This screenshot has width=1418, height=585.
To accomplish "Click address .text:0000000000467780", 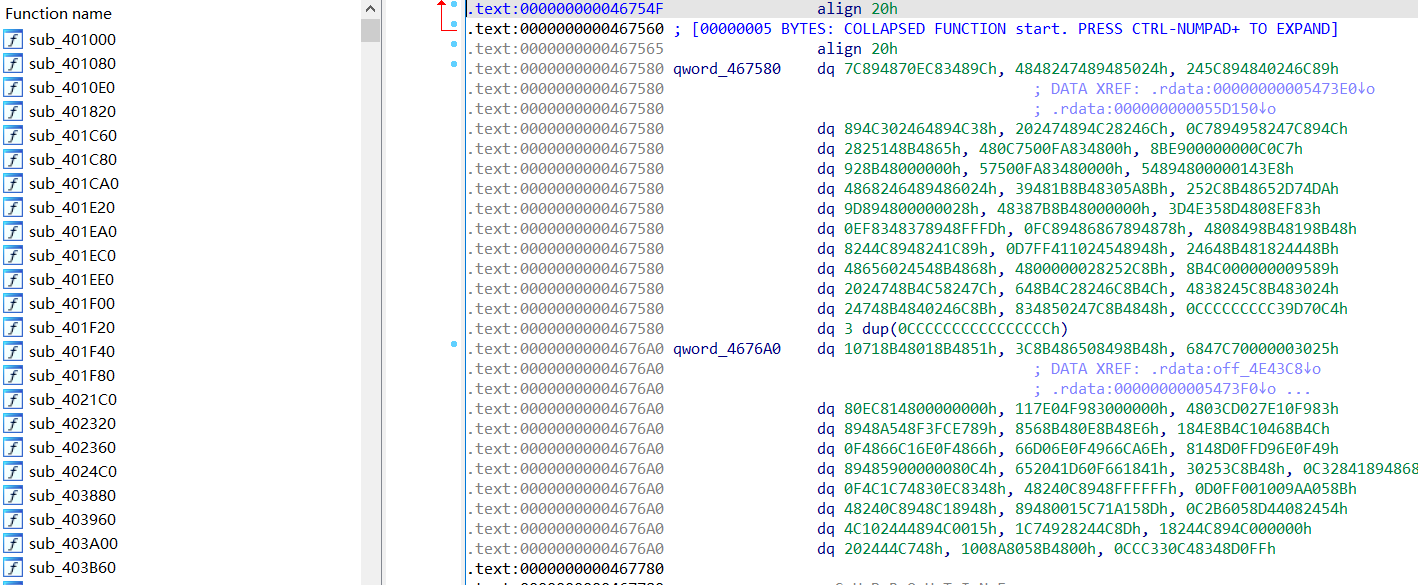I will pyautogui.click(x=566, y=569).
